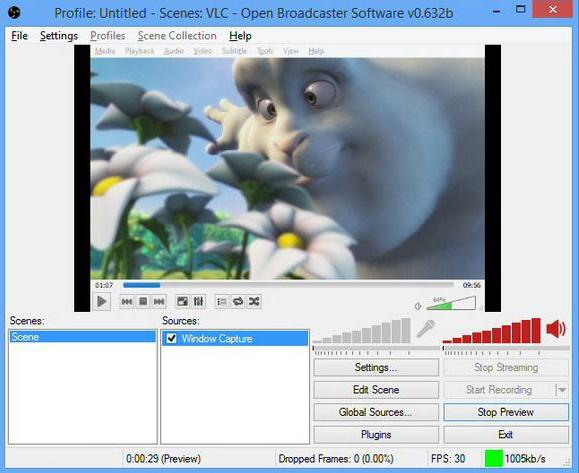The image size is (579, 473).
Task: Expand the Start Recording dropdown arrow
Action: pos(562,390)
